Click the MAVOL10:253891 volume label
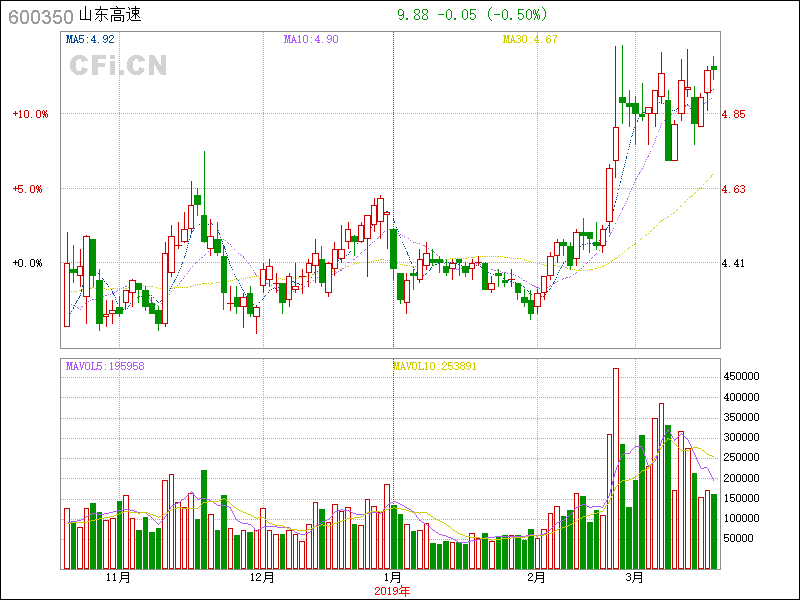The image size is (800, 600). (x=434, y=366)
